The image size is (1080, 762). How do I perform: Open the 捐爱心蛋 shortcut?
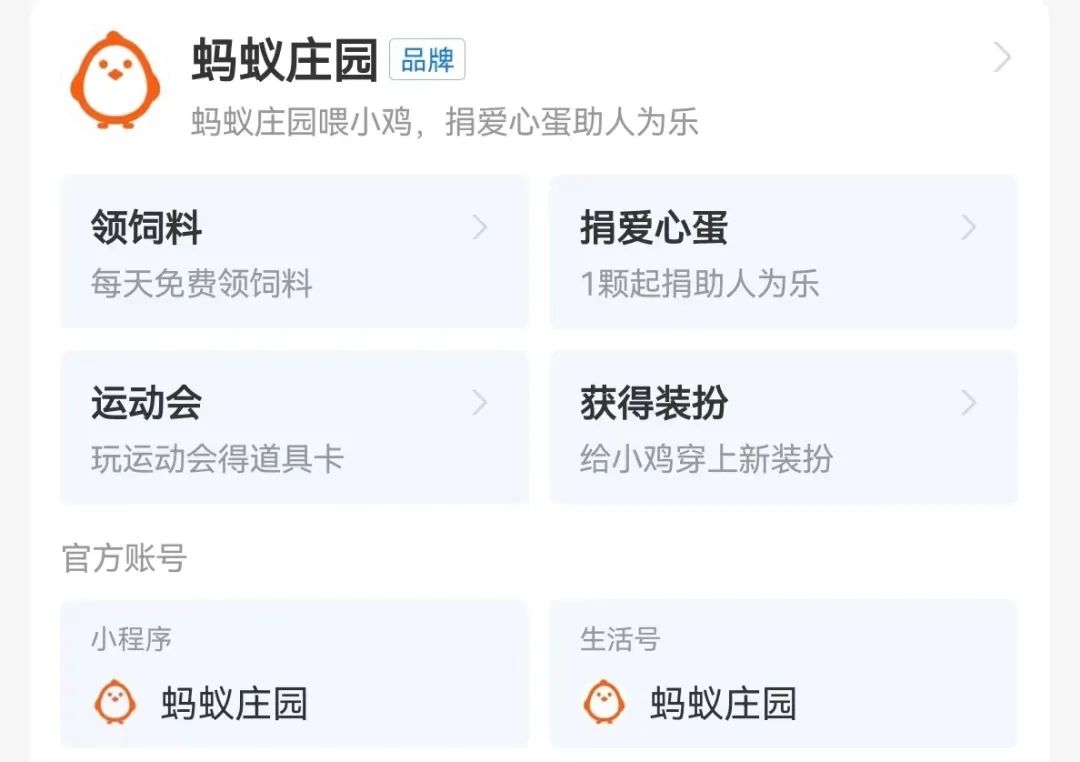[x=654, y=228]
